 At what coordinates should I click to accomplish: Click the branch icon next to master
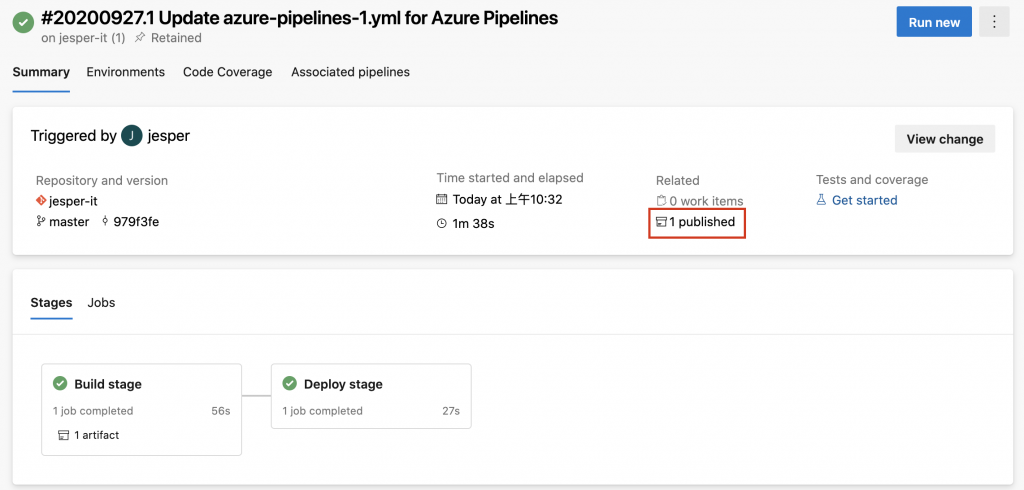click(41, 222)
